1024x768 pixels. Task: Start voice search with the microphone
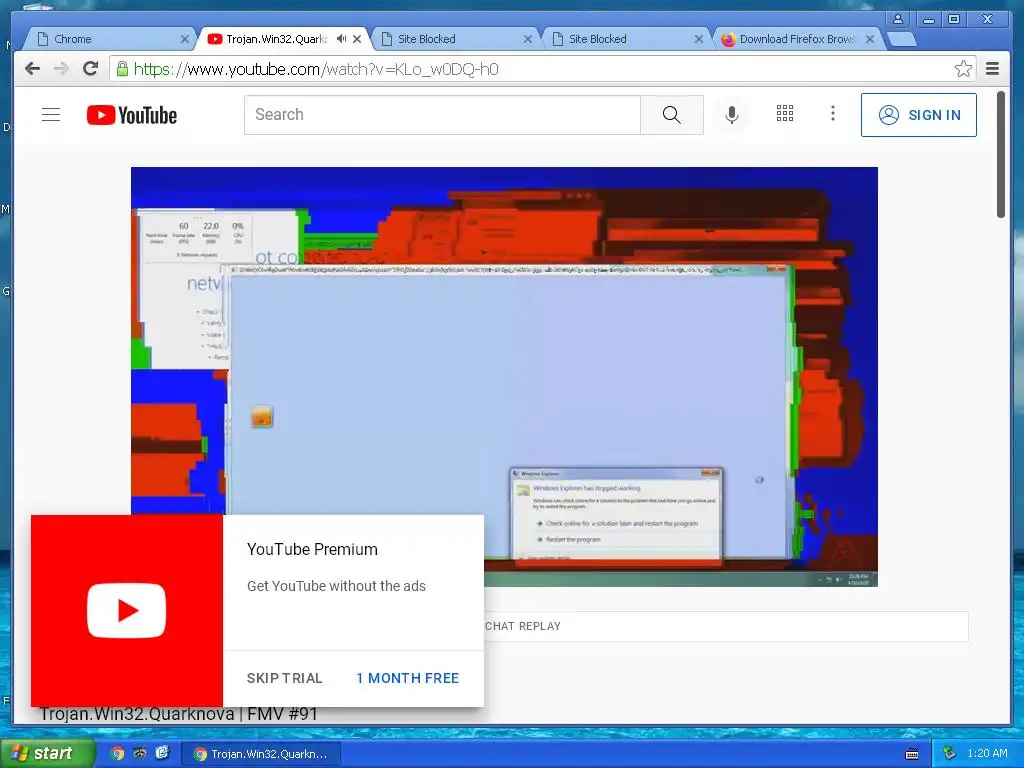coord(732,115)
